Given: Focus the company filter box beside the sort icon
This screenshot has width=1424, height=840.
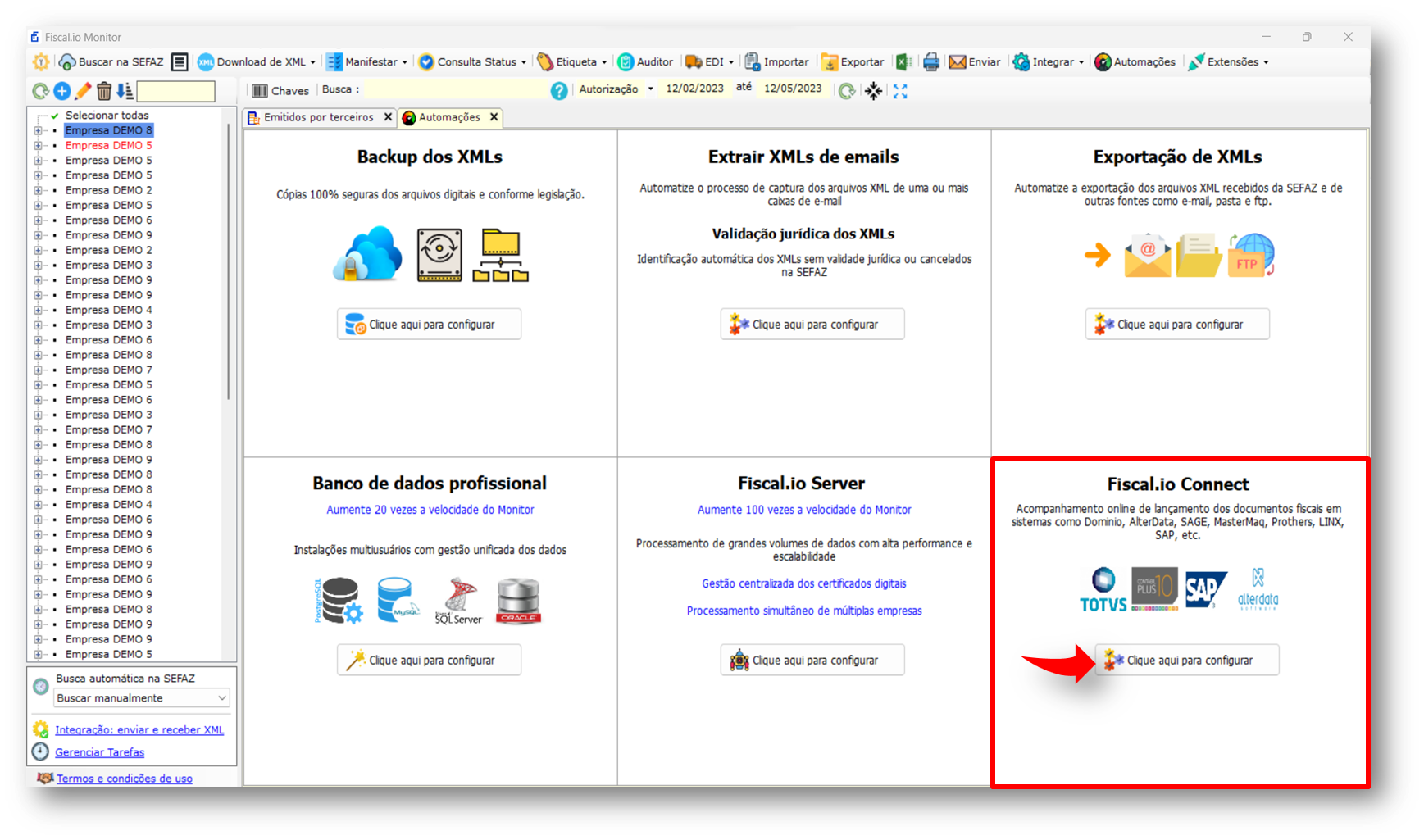Looking at the screenshot, I should [175, 91].
